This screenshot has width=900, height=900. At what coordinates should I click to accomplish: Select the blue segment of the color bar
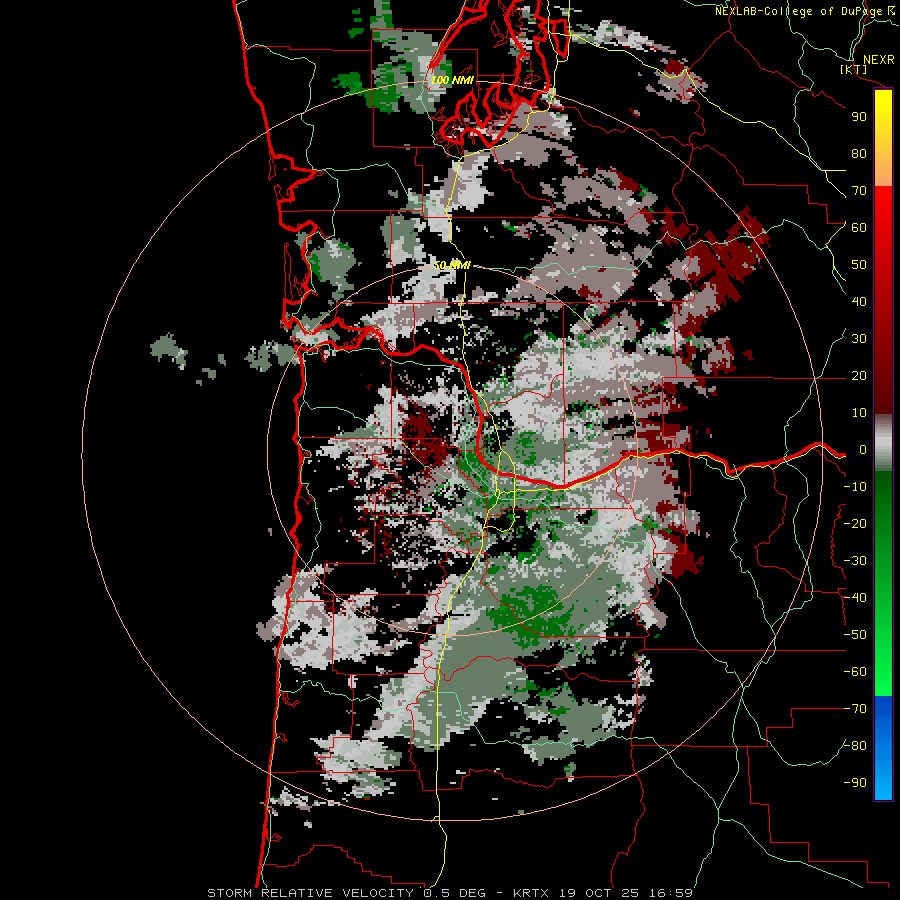pos(883,747)
